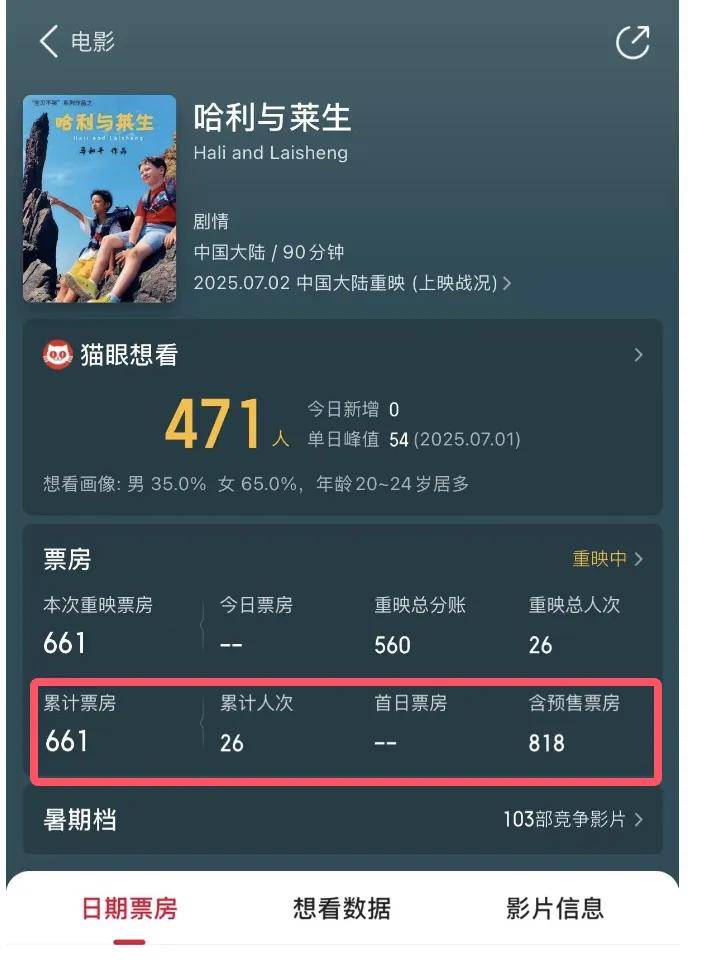Open the 哈利与莱生 movie poster

coord(99,198)
